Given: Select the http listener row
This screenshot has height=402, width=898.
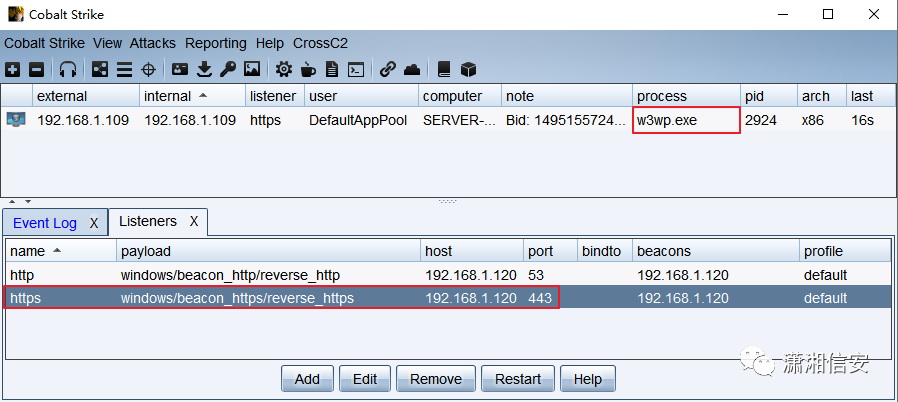Looking at the screenshot, I should tap(448, 275).
